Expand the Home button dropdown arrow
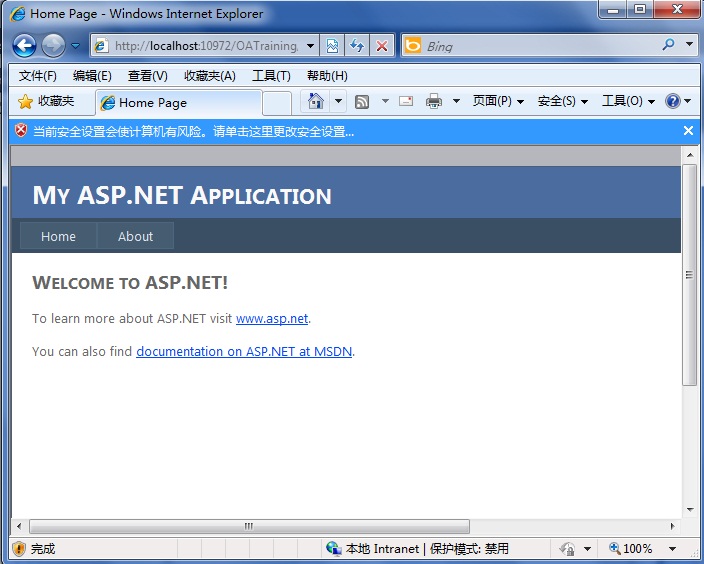Screen dimensions: 704x564 click(339, 101)
